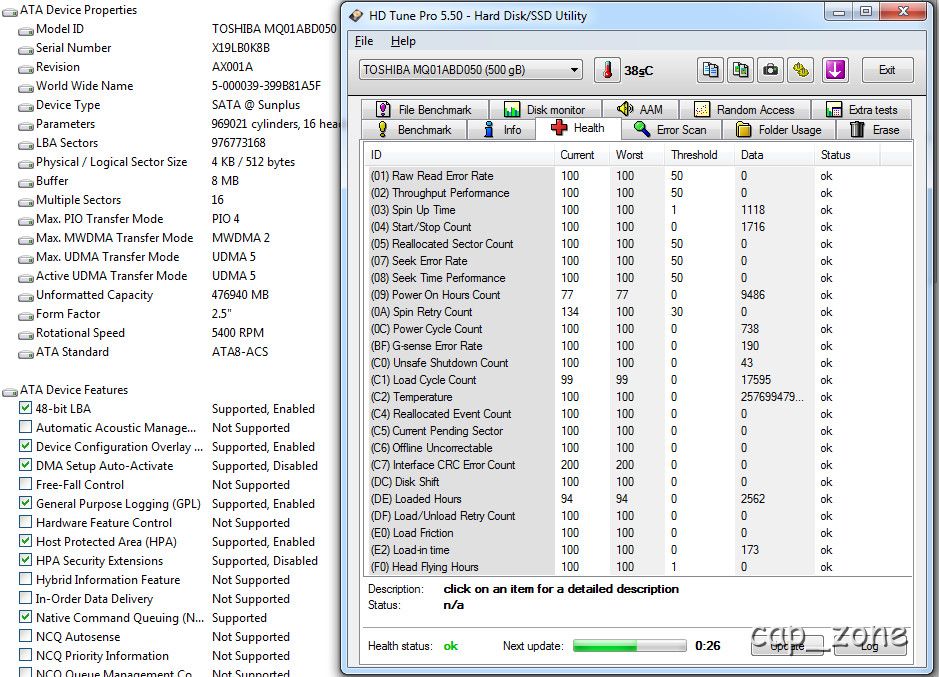Switch to the Benchmark tab
939x677 pixels.
(x=414, y=129)
